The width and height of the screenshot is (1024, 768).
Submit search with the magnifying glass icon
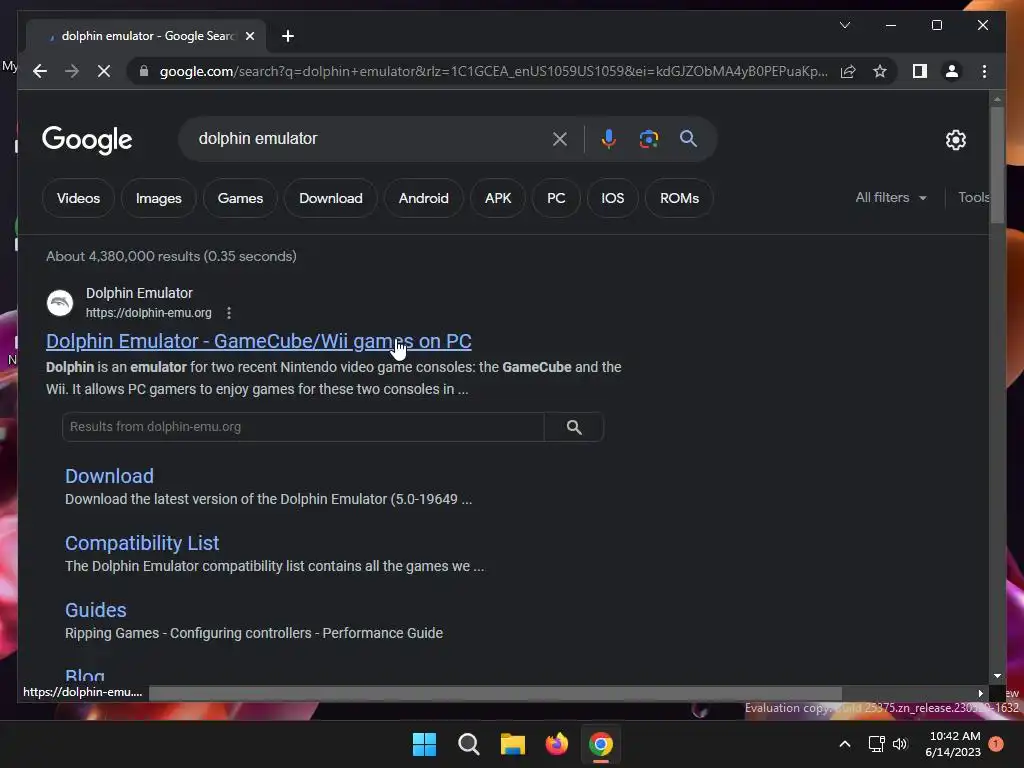(688, 138)
